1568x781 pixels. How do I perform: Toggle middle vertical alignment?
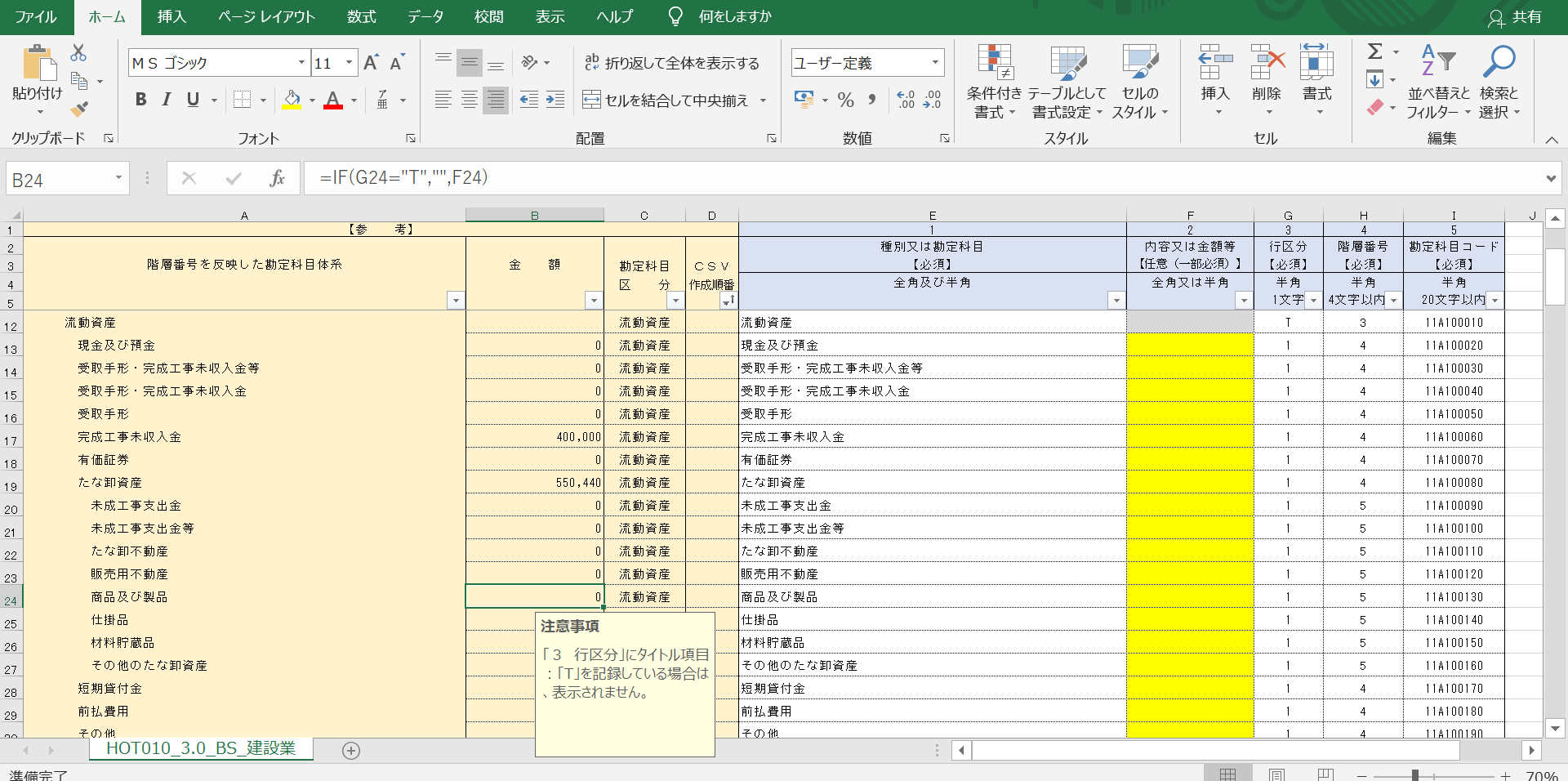(470, 62)
